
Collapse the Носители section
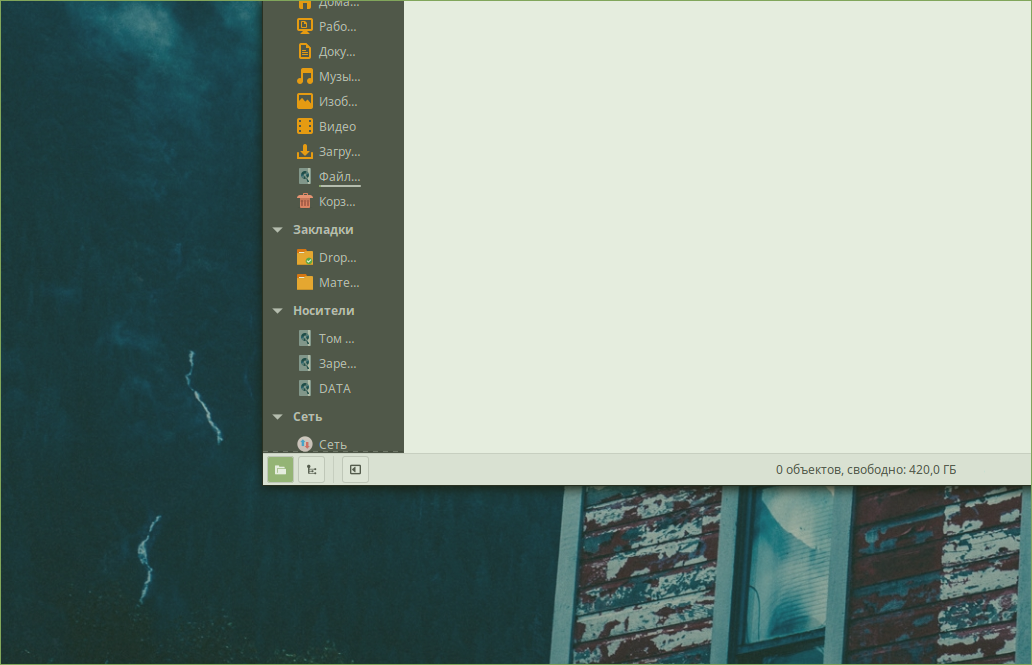[278, 311]
